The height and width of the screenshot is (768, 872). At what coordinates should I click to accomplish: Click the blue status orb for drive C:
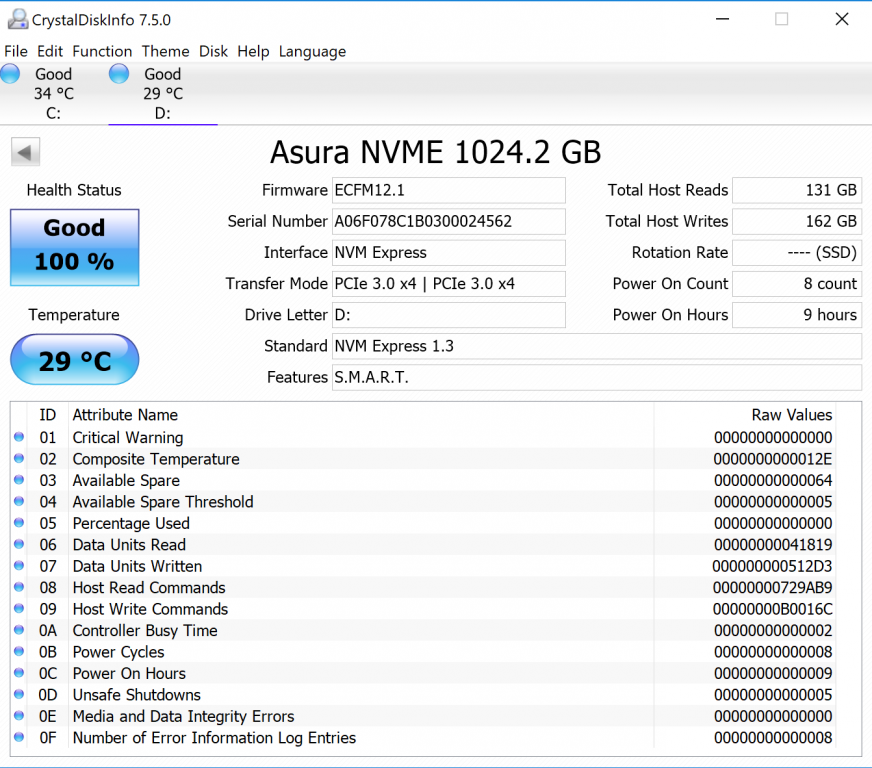(x=10, y=73)
